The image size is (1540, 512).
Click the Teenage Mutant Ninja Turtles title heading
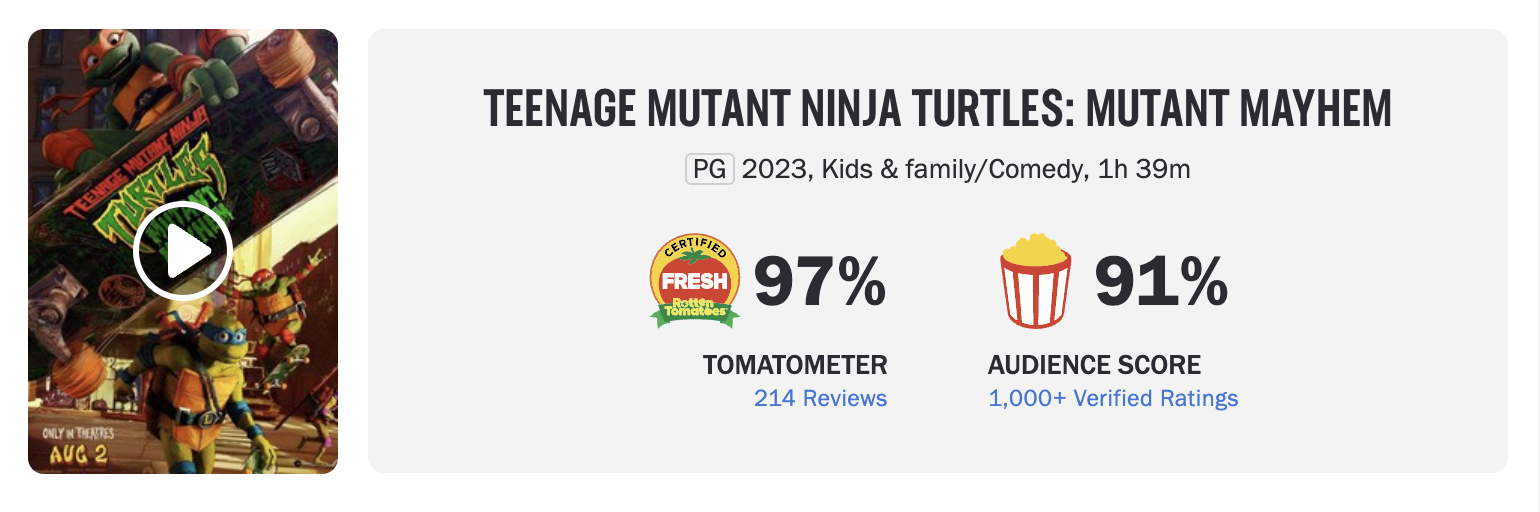(x=937, y=108)
